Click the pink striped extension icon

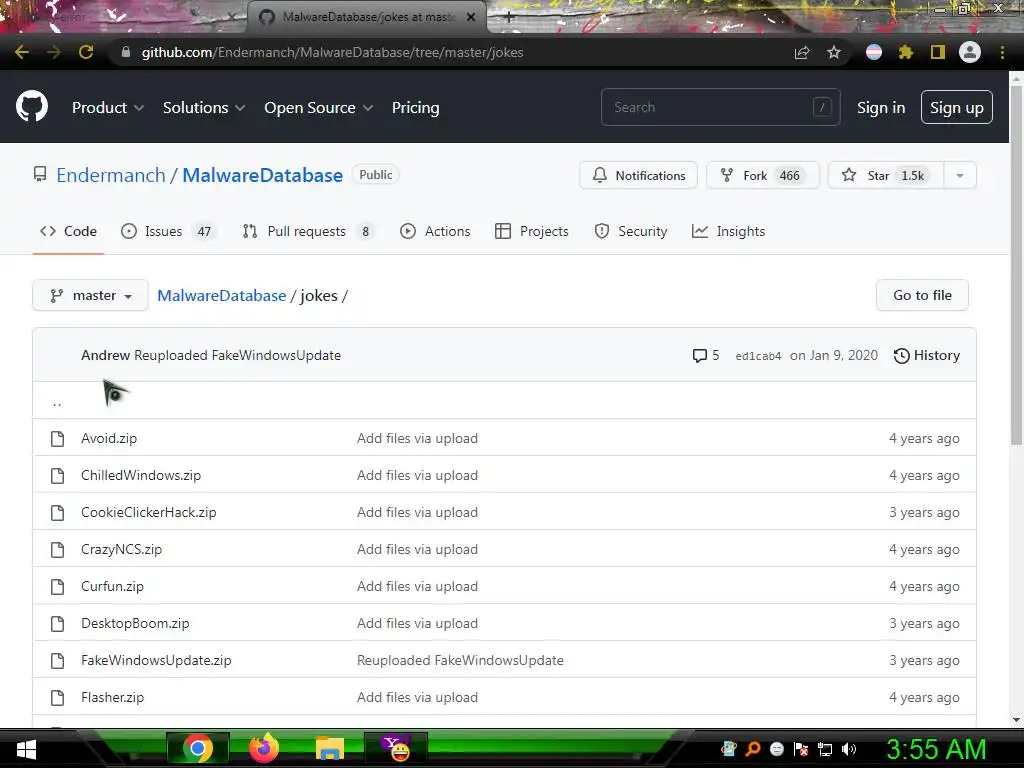(873, 52)
